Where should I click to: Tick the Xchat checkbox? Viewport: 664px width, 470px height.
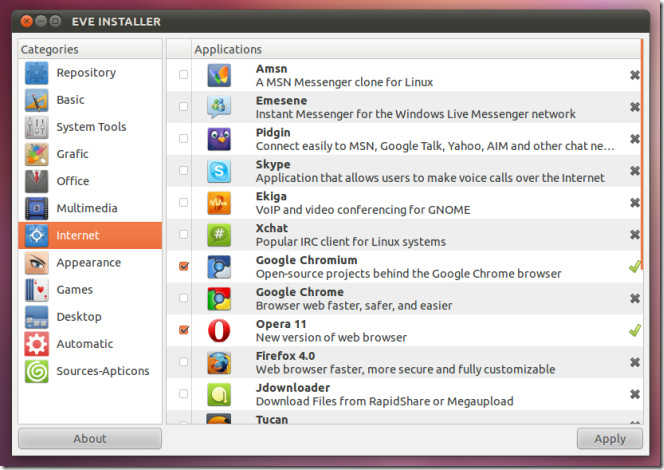[183, 234]
